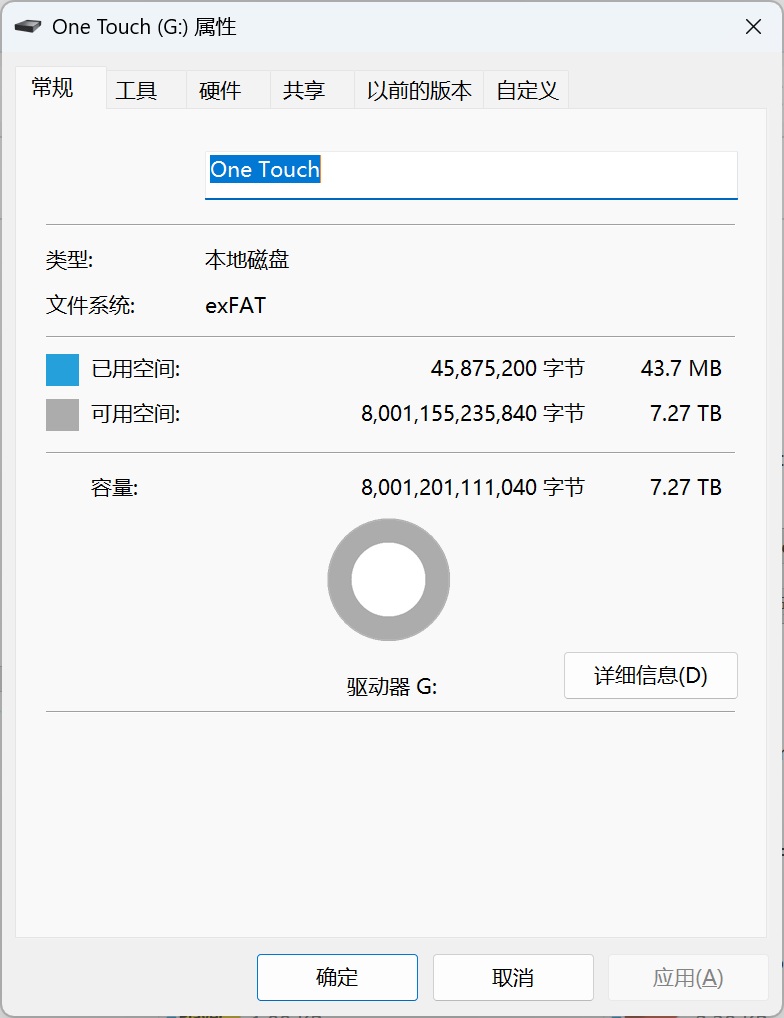
Task: Click the disk usage donut chart
Action: pyautogui.click(x=388, y=579)
